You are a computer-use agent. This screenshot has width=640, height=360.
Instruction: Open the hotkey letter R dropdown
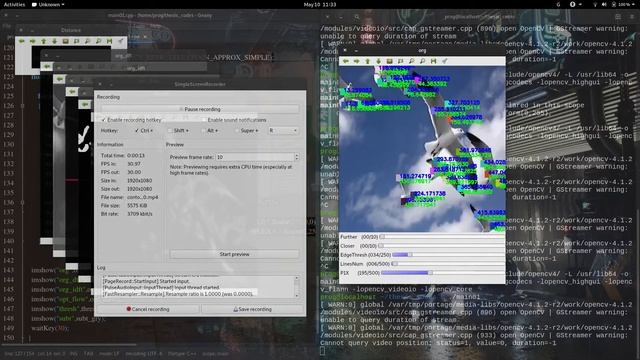click(283, 131)
